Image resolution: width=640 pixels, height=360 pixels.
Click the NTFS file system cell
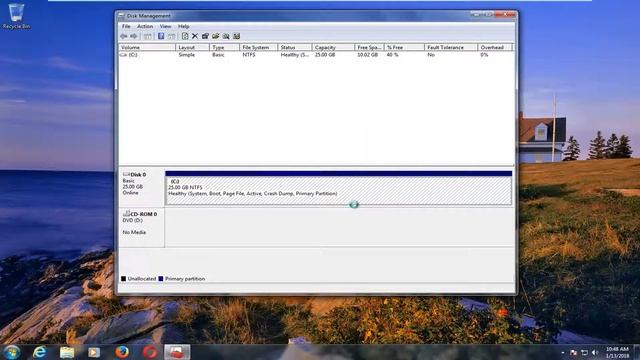pos(249,55)
